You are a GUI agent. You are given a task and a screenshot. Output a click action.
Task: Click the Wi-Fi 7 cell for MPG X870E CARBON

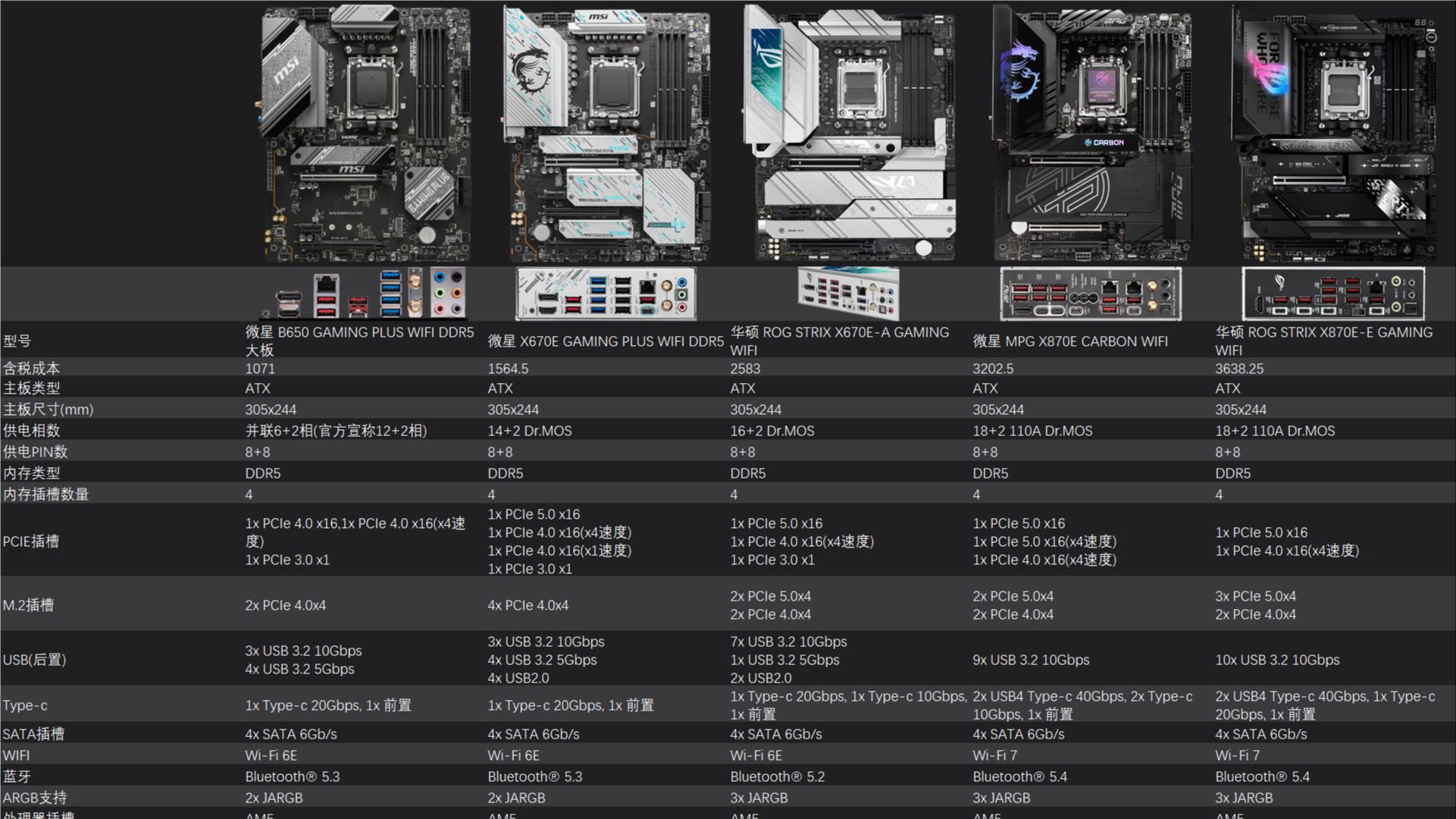(994, 755)
